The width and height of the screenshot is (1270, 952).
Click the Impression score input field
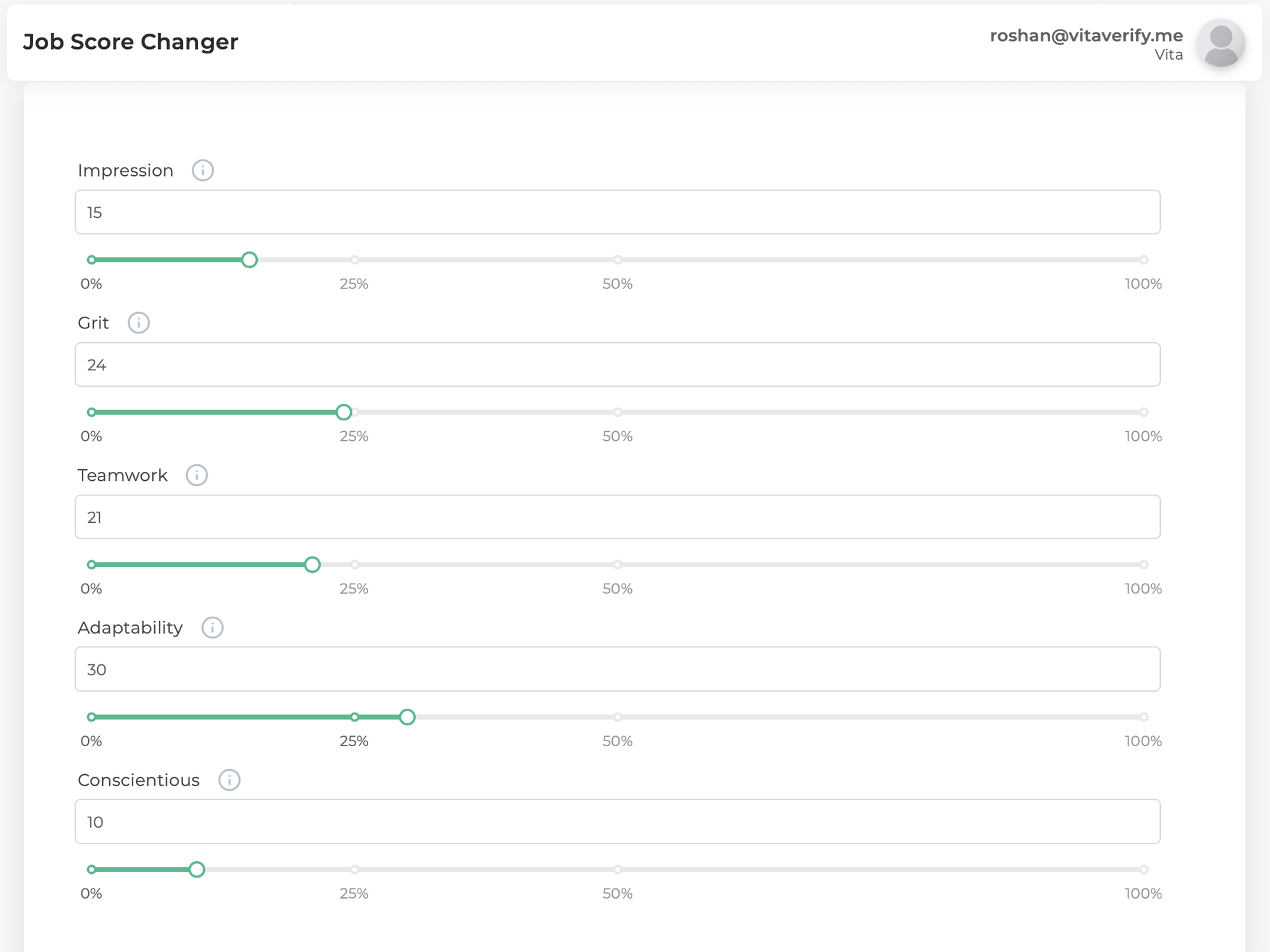(x=617, y=212)
